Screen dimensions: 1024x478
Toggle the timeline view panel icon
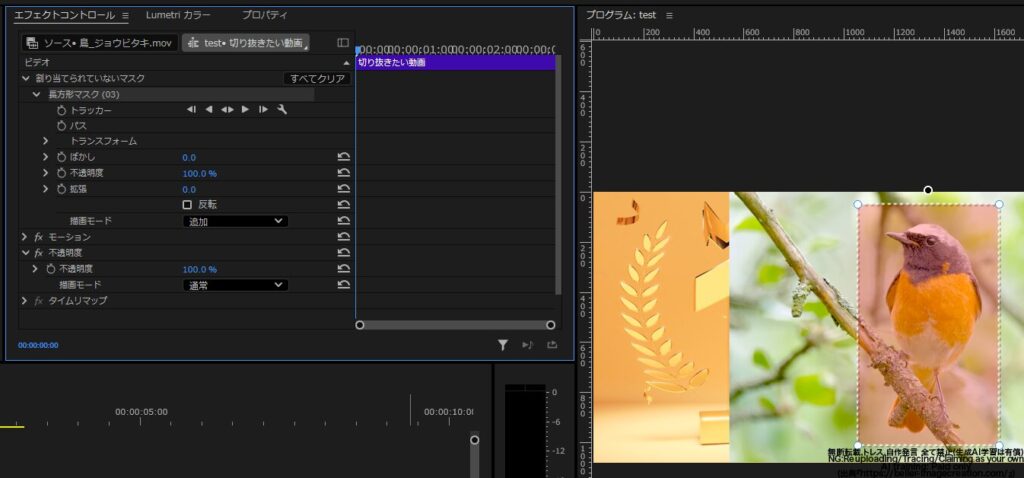[343, 42]
